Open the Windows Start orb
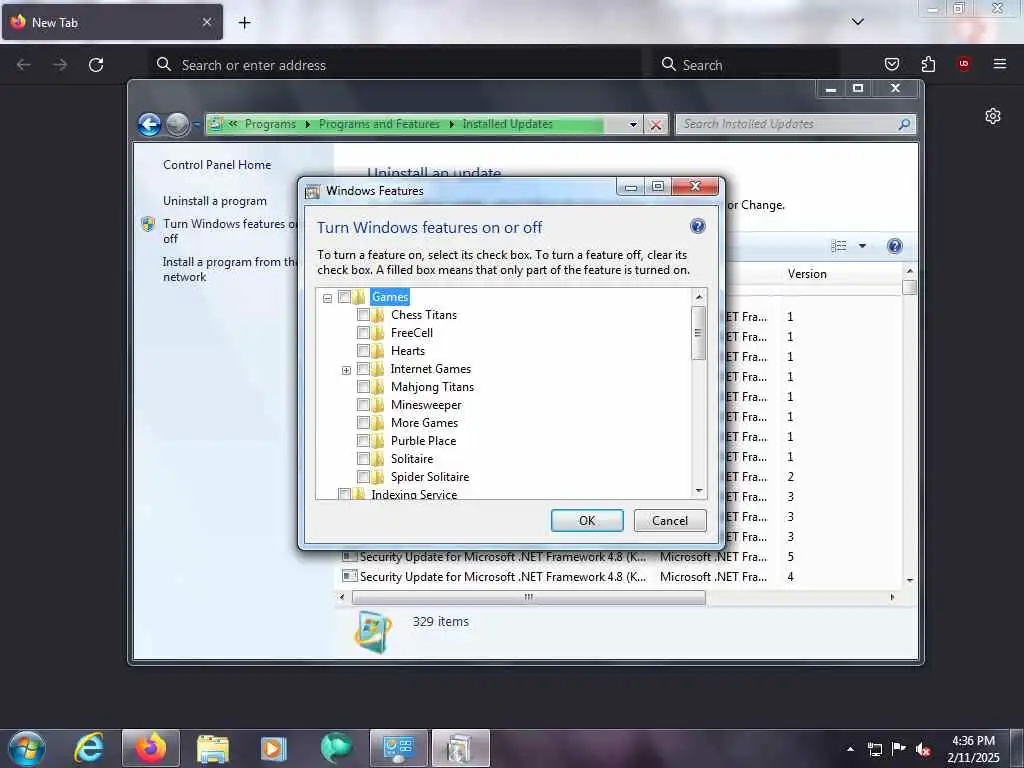 click(27, 748)
